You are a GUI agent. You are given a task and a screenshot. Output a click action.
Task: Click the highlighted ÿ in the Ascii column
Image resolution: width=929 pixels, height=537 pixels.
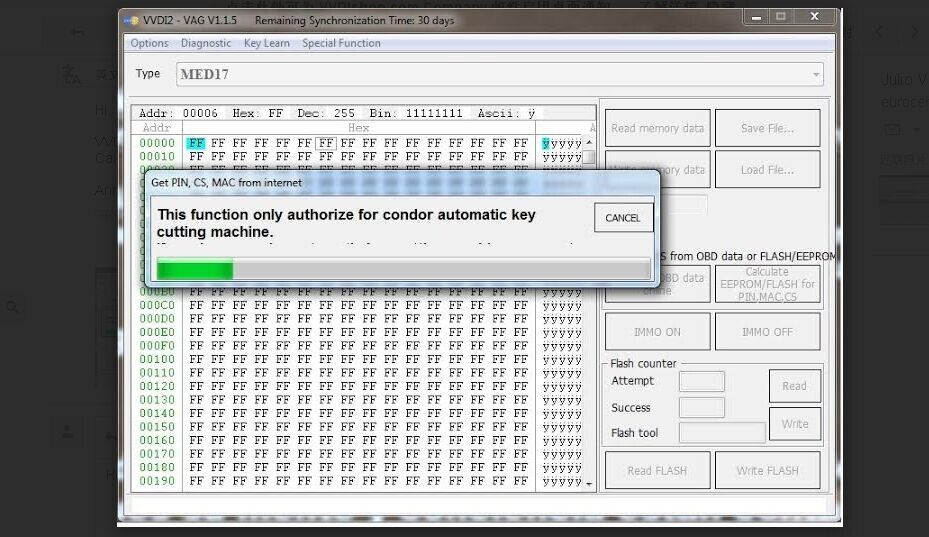[x=545, y=143]
